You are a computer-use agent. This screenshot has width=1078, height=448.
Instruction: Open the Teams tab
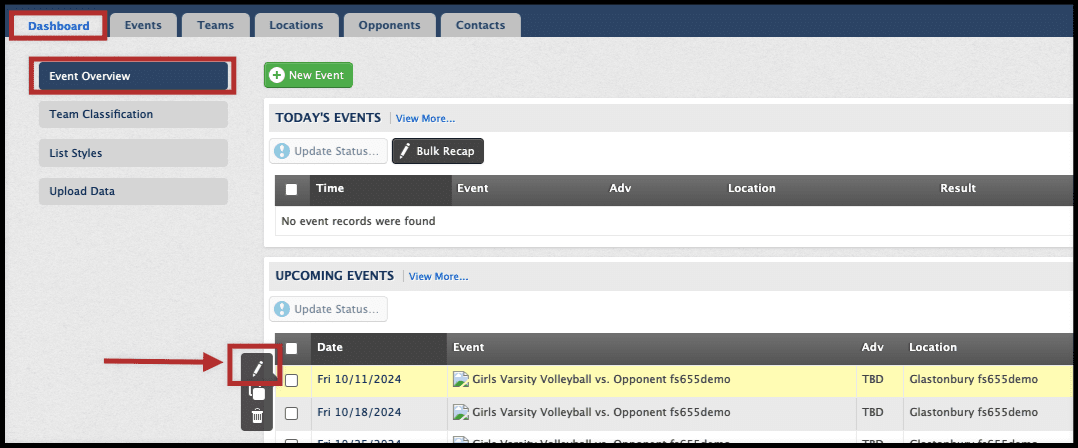(215, 25)
